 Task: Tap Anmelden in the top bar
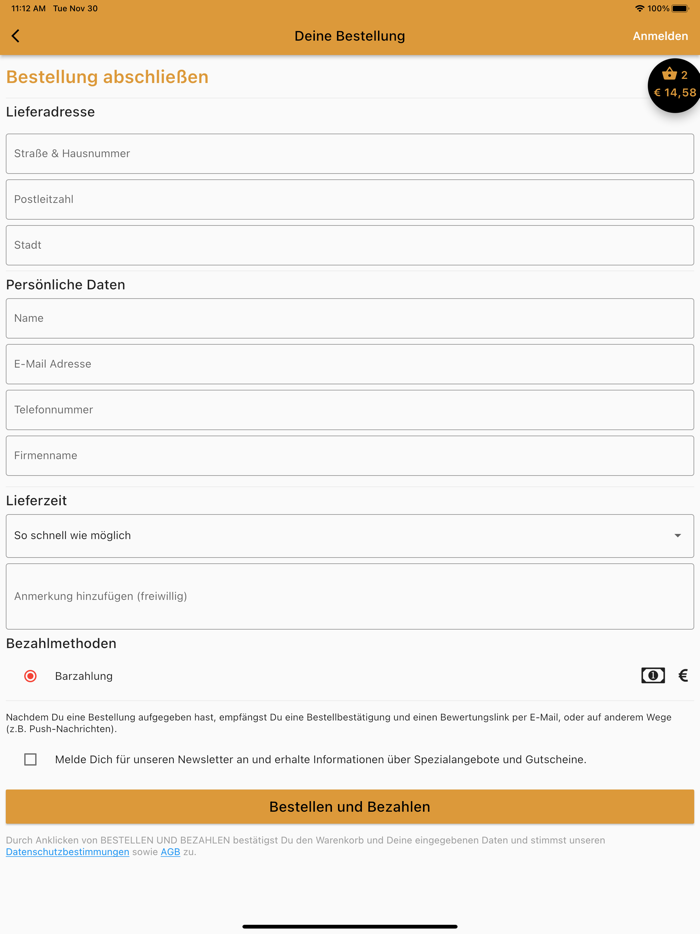click(660, 36)
